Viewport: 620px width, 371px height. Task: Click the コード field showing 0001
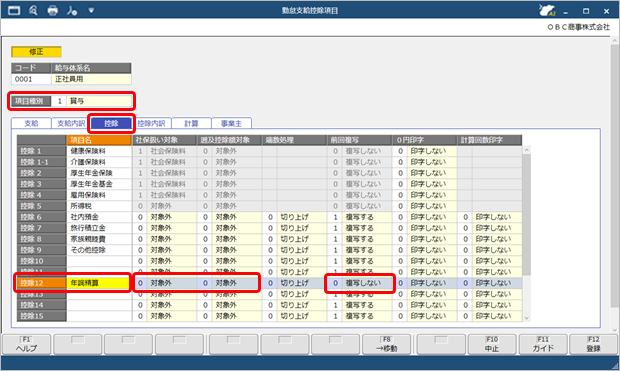tap(31, 79)
